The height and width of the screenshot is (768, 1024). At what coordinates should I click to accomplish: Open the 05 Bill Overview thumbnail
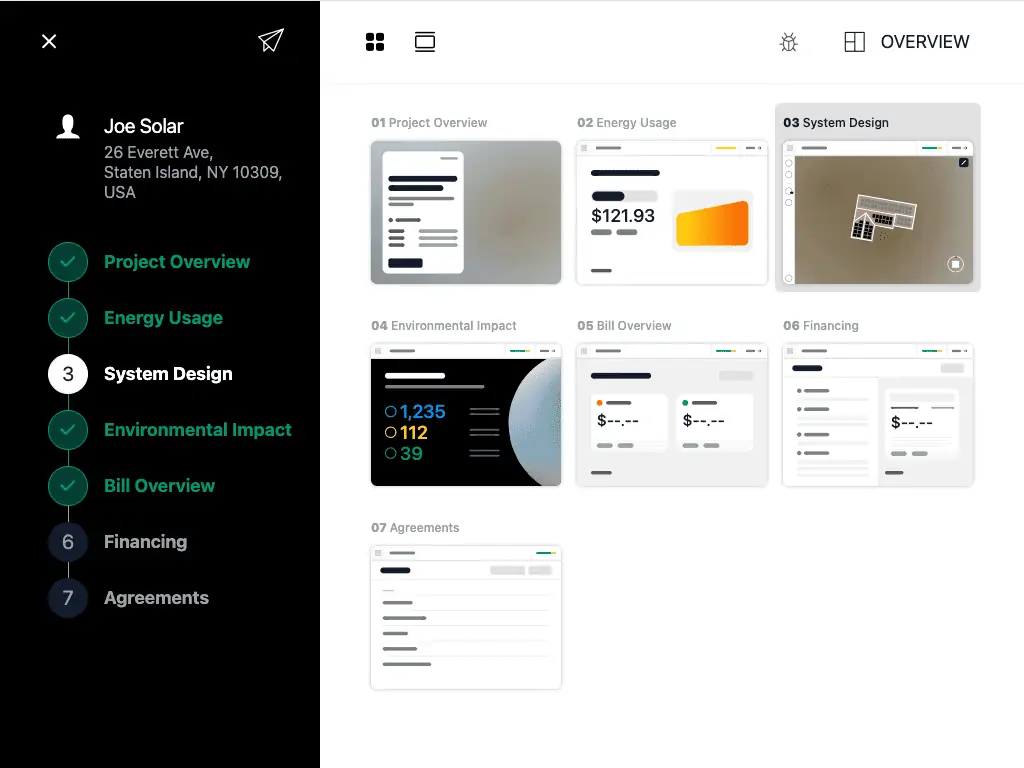pyautogui.click(x=672, y=415)
